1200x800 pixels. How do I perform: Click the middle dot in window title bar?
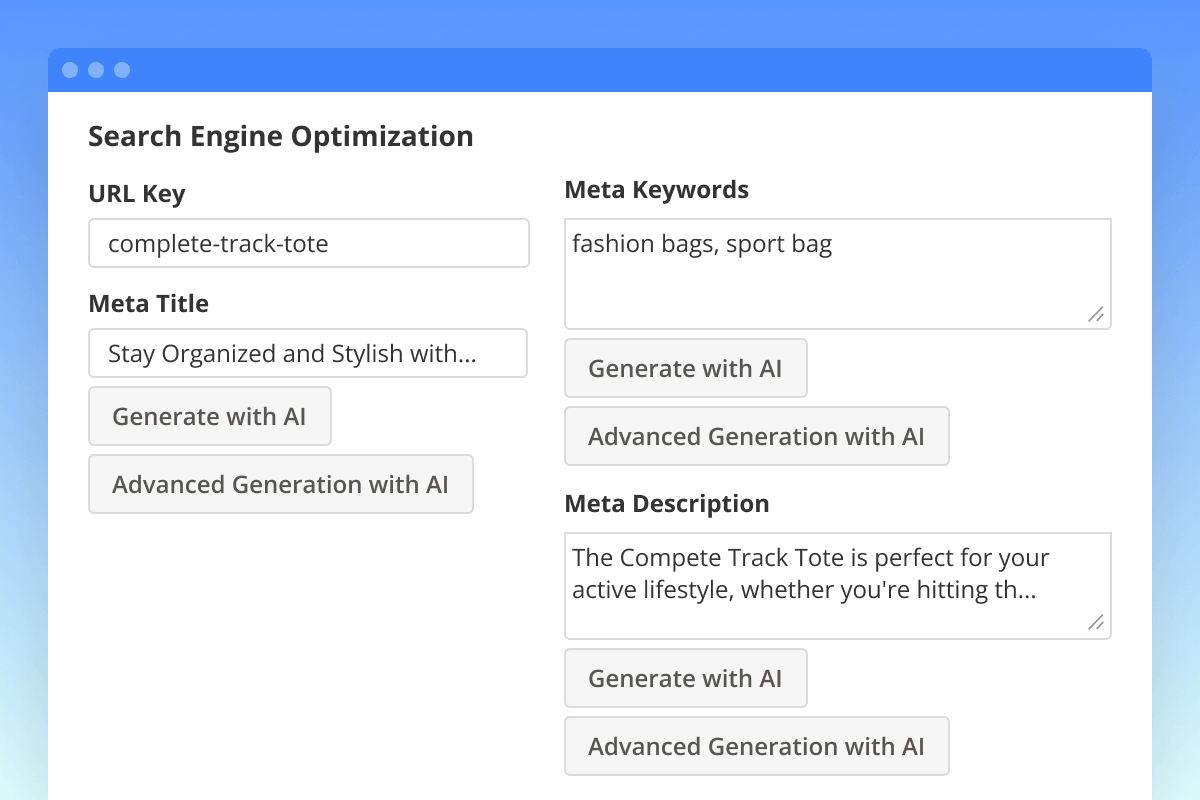96,70
